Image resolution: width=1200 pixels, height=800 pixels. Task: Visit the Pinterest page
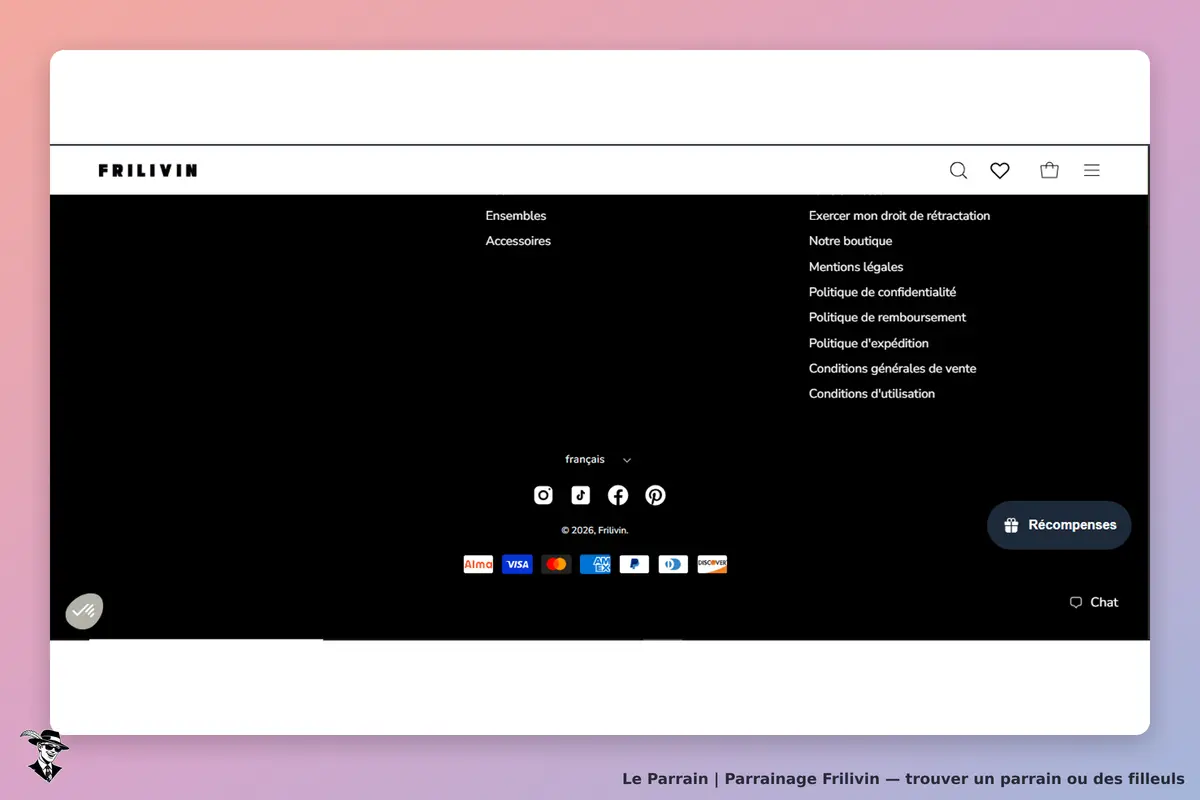pos(655,495)
